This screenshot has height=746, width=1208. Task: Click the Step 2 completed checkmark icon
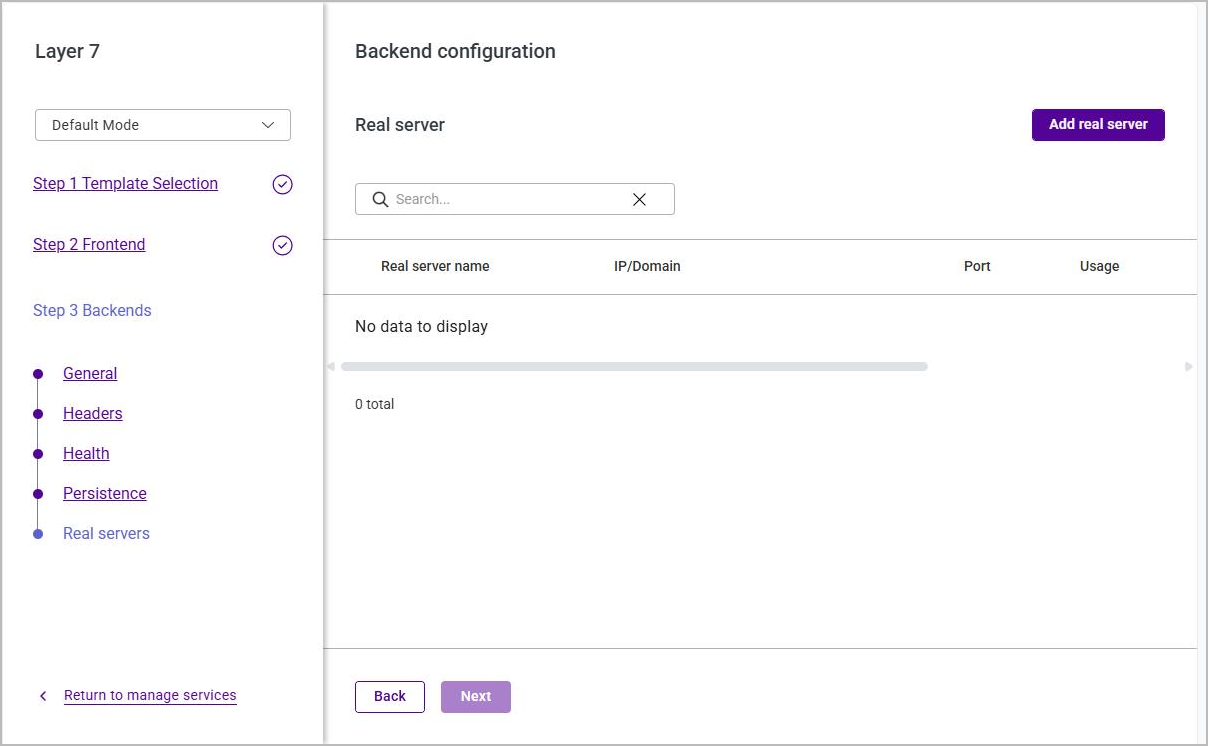[x=283, y=245]
